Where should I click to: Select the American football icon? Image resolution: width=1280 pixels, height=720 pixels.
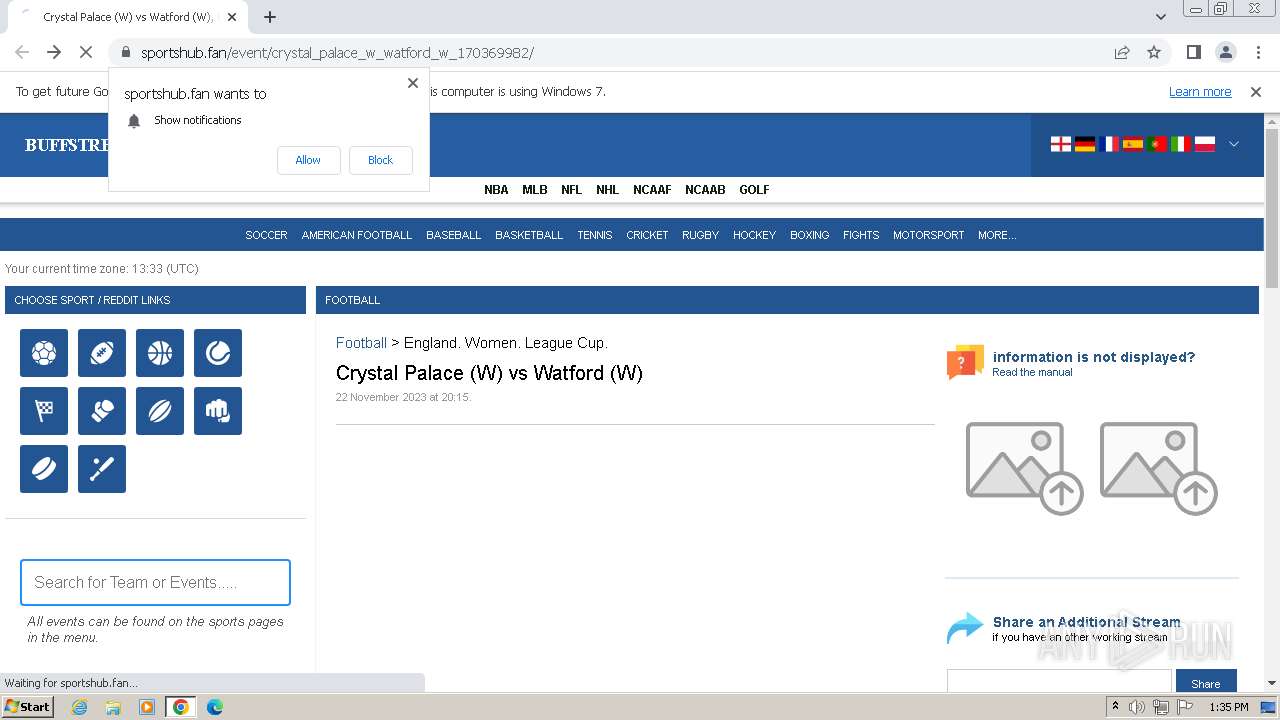pyautogui.click(x=102, y=353)
